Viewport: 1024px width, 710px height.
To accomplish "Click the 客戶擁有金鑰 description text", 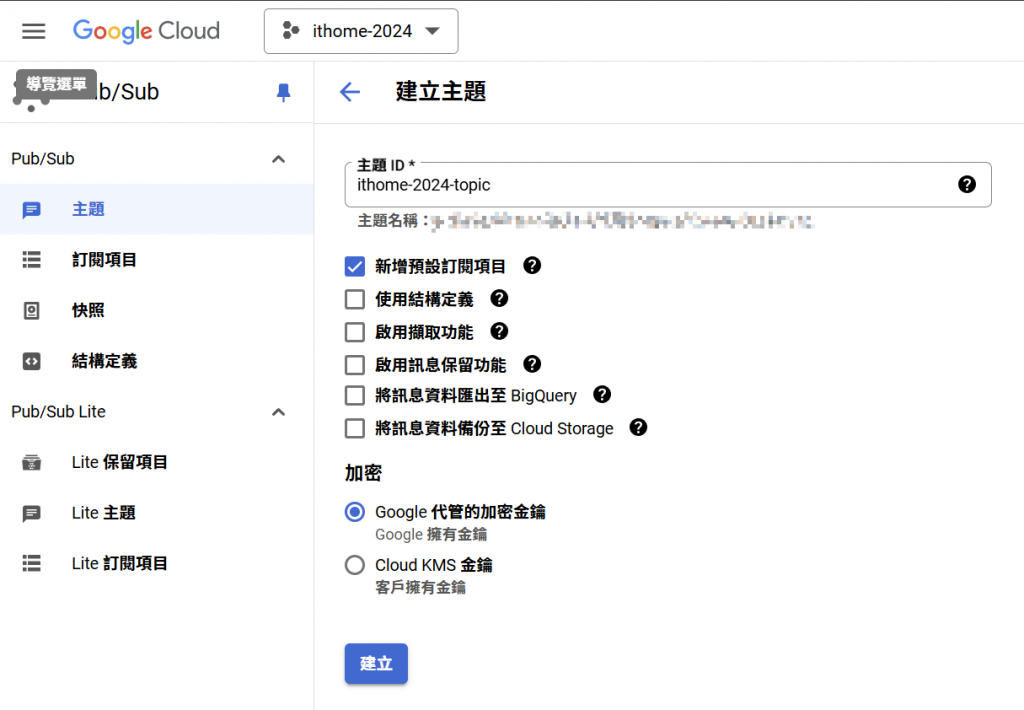I will pos(421,587).
